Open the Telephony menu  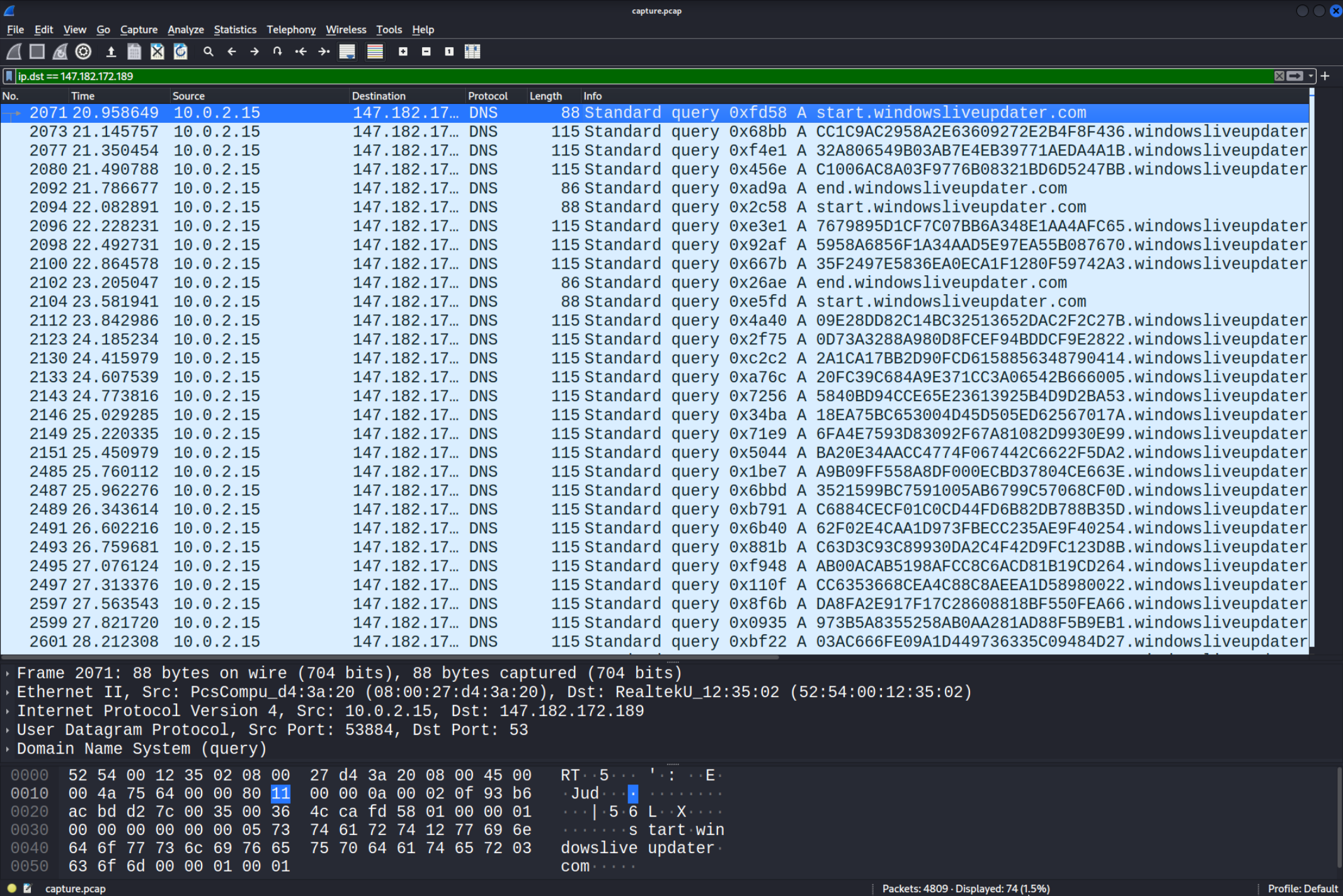click(x=291, y=30)
